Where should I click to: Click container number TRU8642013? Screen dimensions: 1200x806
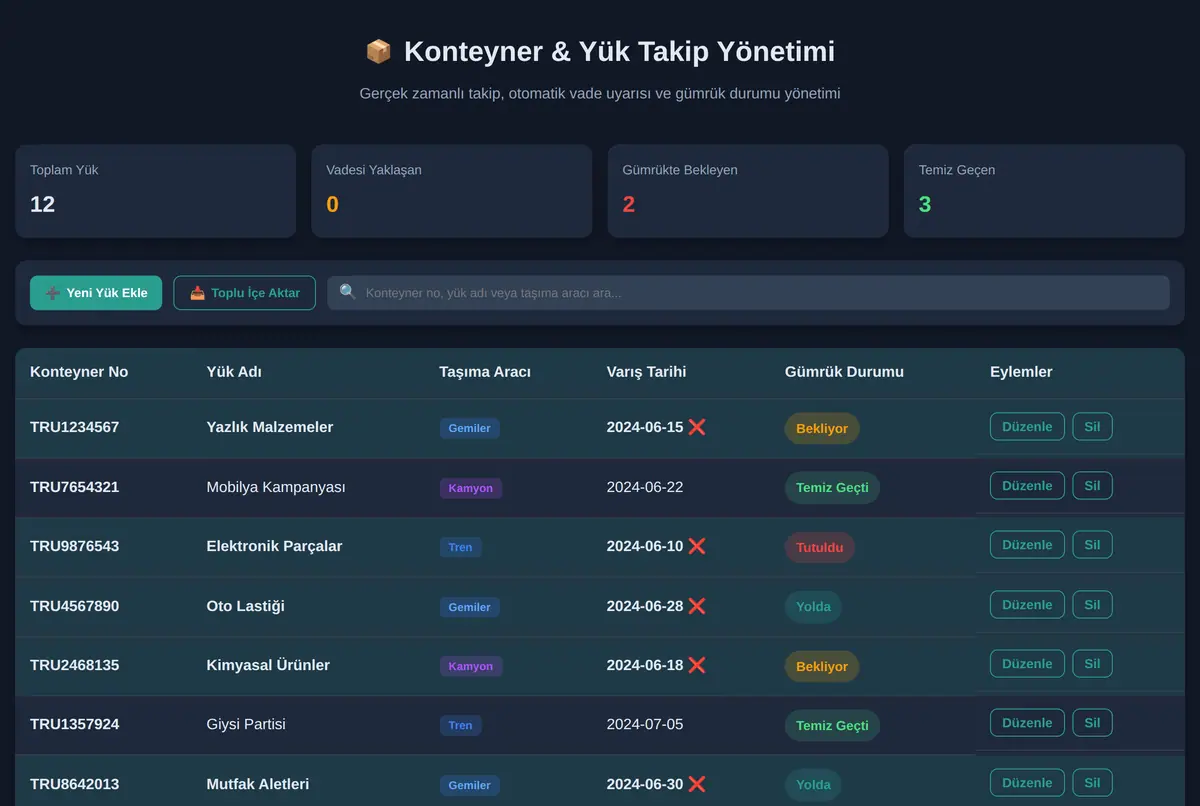[x=74, y=784]
